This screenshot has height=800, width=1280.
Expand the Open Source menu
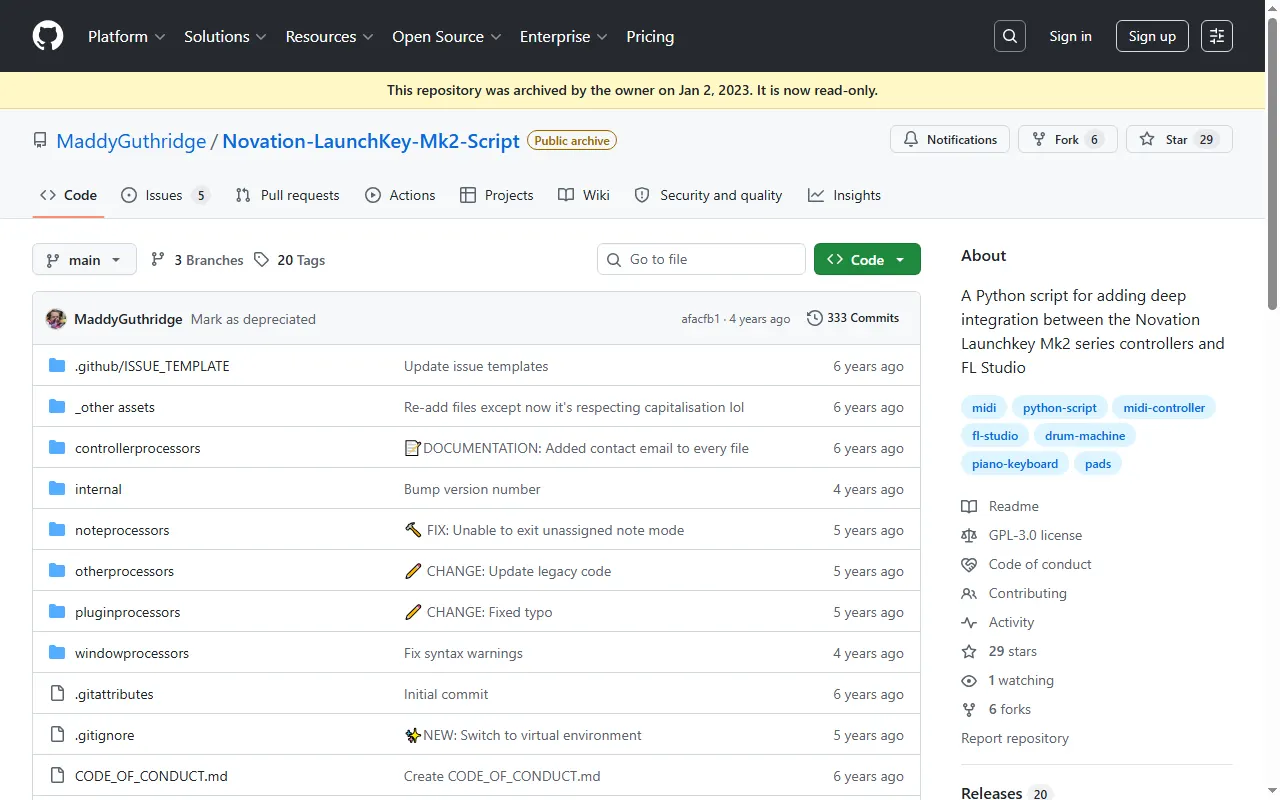tap(447, 36)
